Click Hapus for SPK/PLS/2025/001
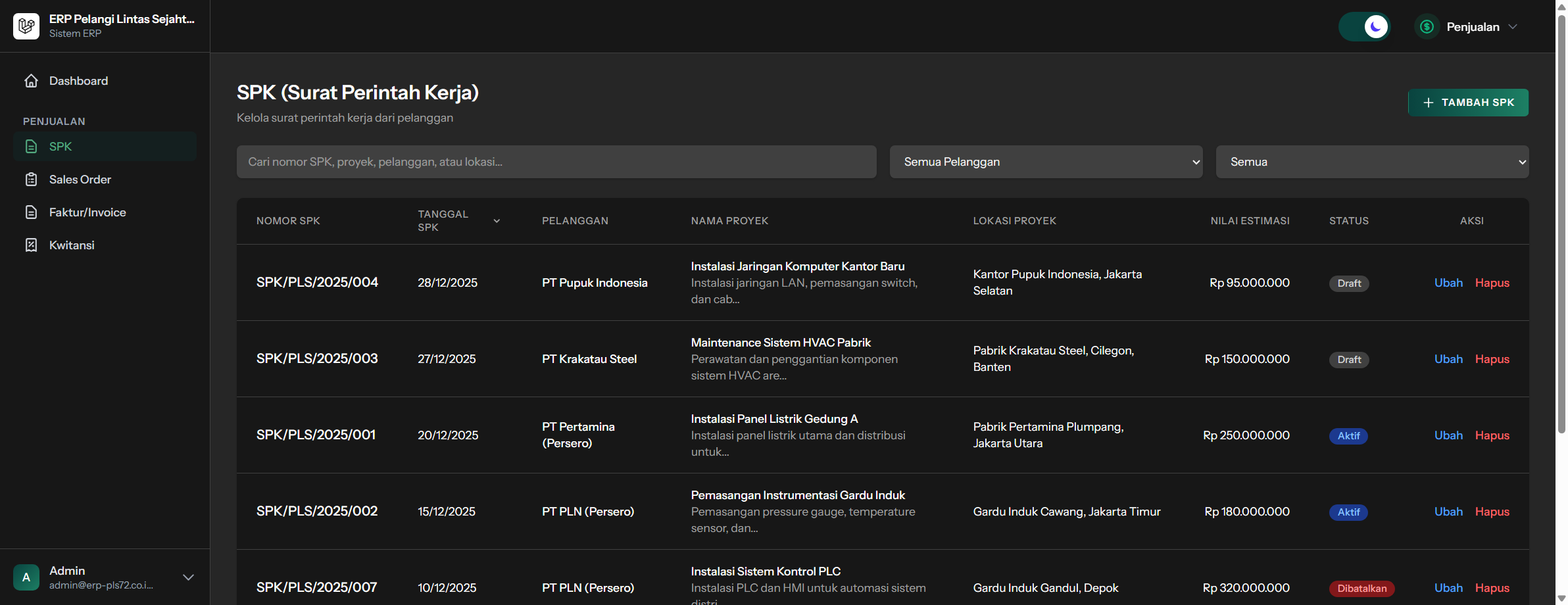This screenshot has width=1568, height=605. 1492,435
